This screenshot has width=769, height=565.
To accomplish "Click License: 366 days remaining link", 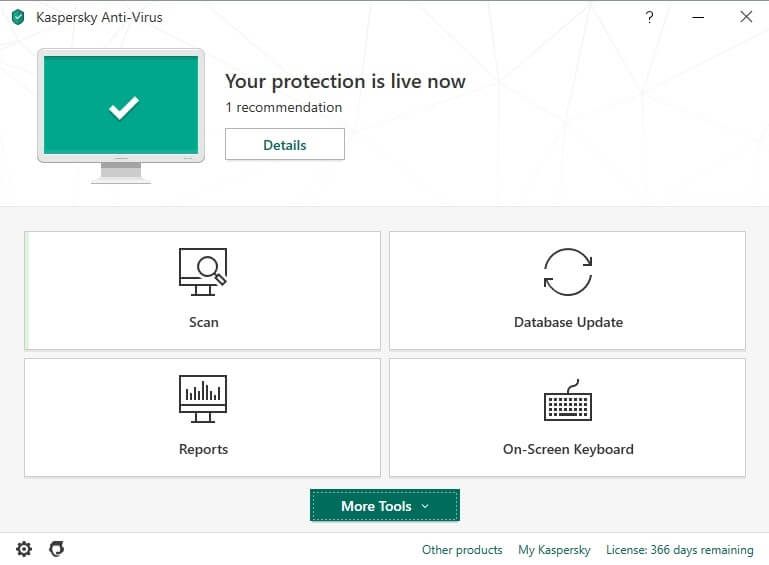I will pos(680,550).
